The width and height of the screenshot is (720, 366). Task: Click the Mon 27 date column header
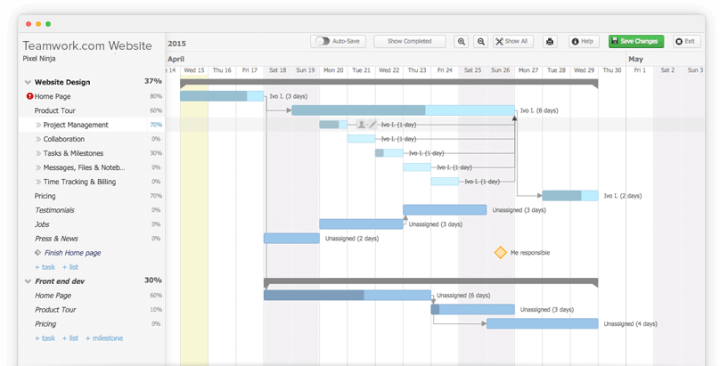[528, 70]
